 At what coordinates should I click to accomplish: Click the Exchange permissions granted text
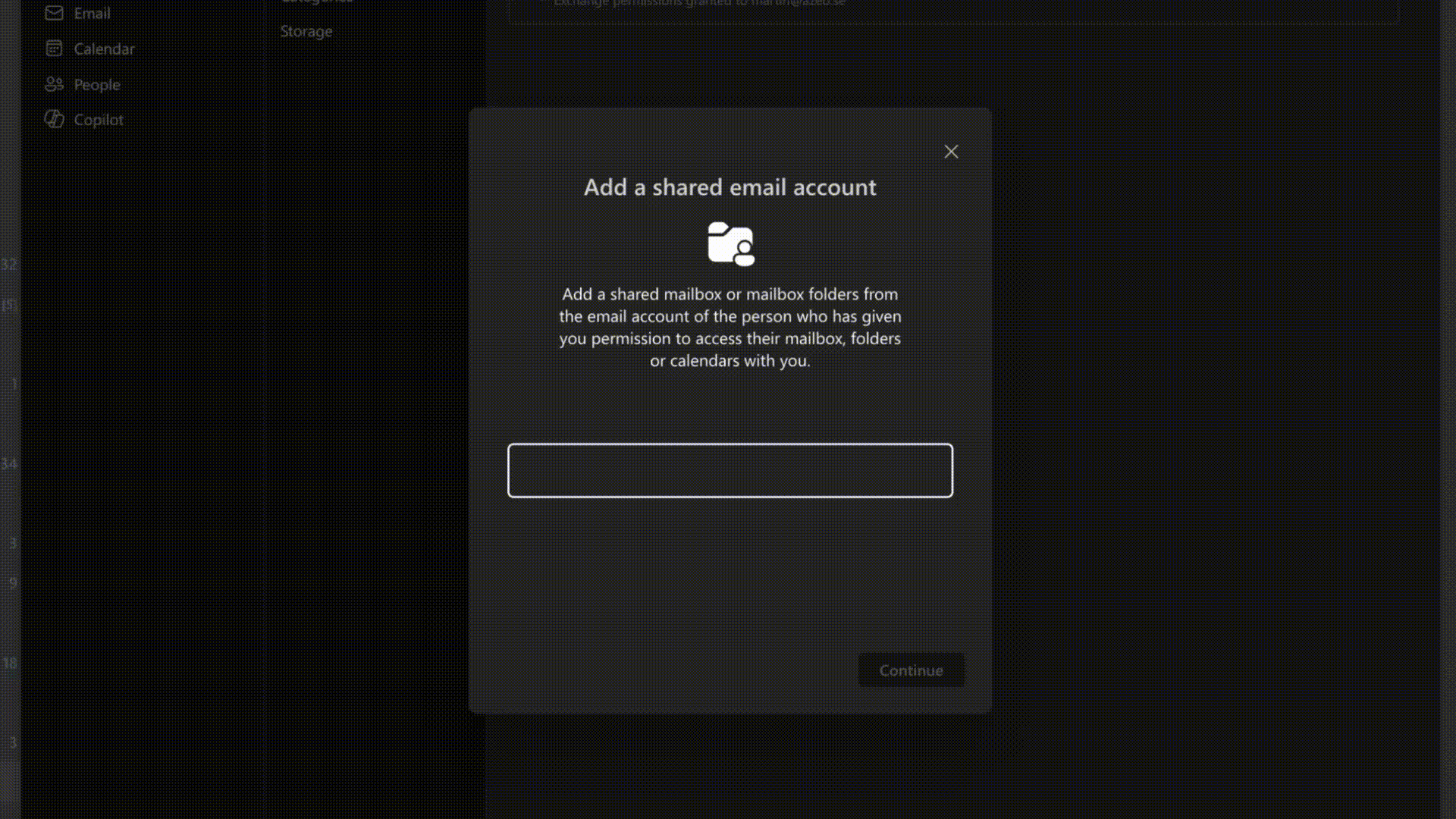point(698,3)
